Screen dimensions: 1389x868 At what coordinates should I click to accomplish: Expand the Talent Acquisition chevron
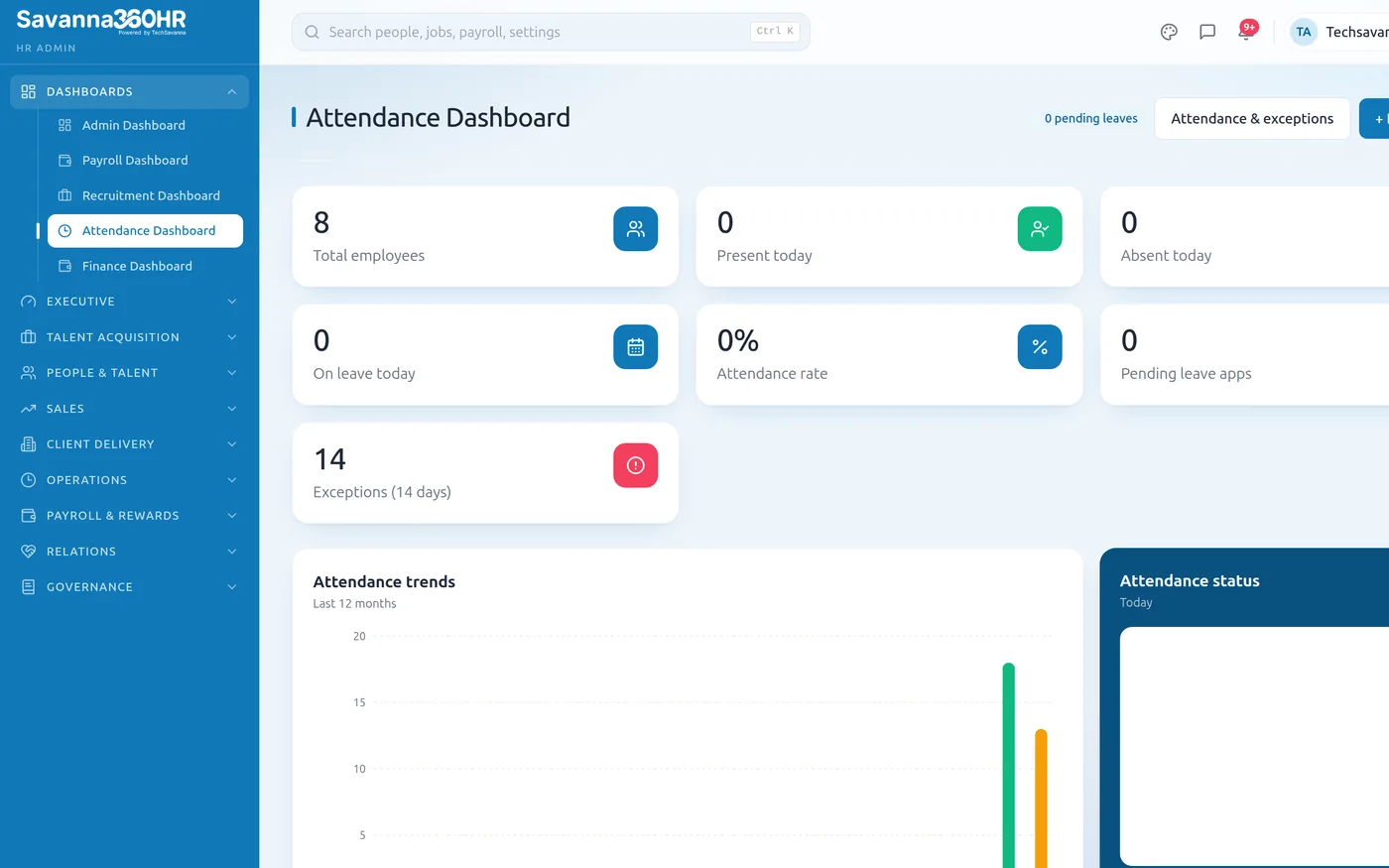pos(231,337)
